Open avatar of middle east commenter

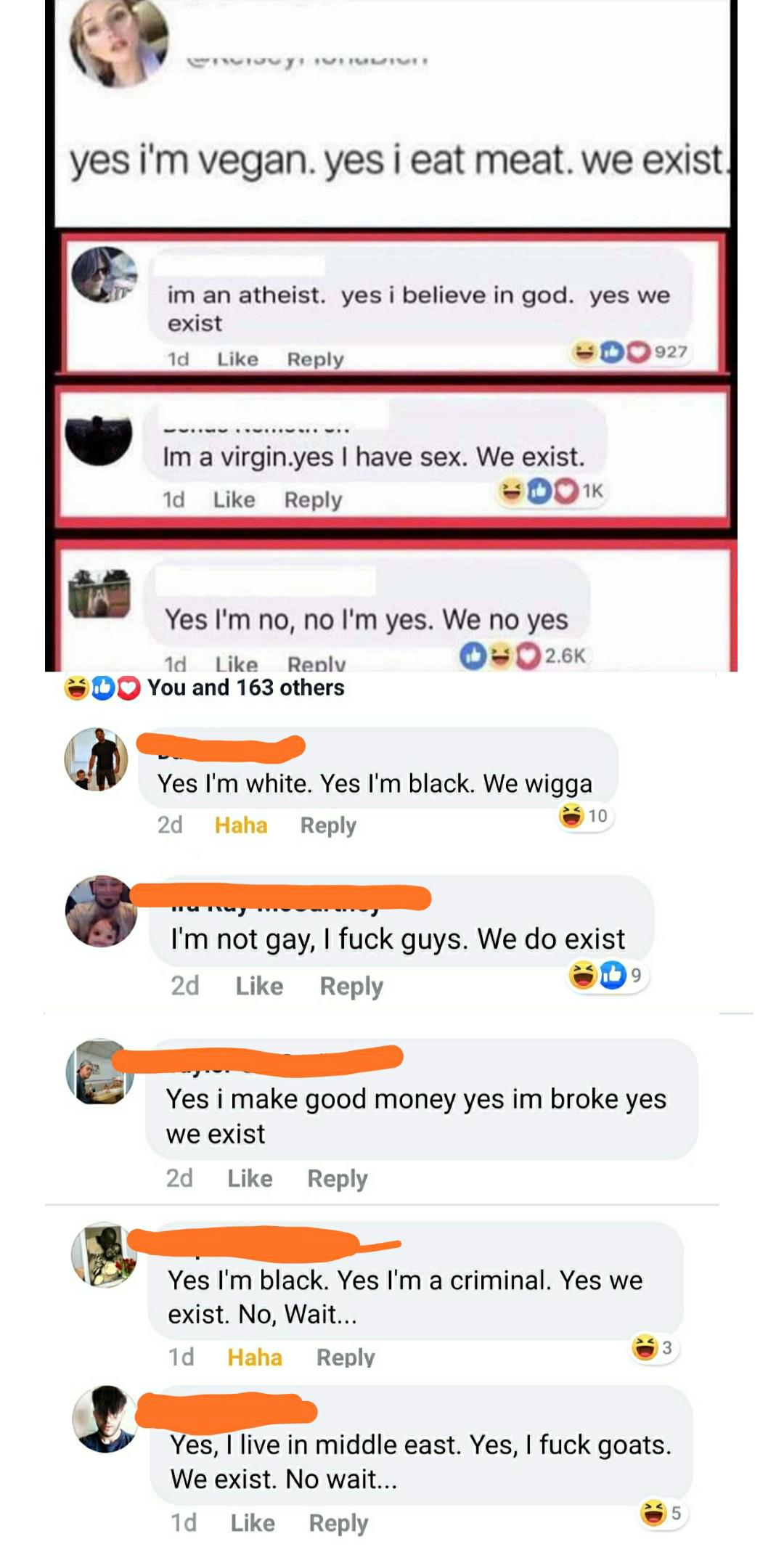click(x=105, y=1419)
